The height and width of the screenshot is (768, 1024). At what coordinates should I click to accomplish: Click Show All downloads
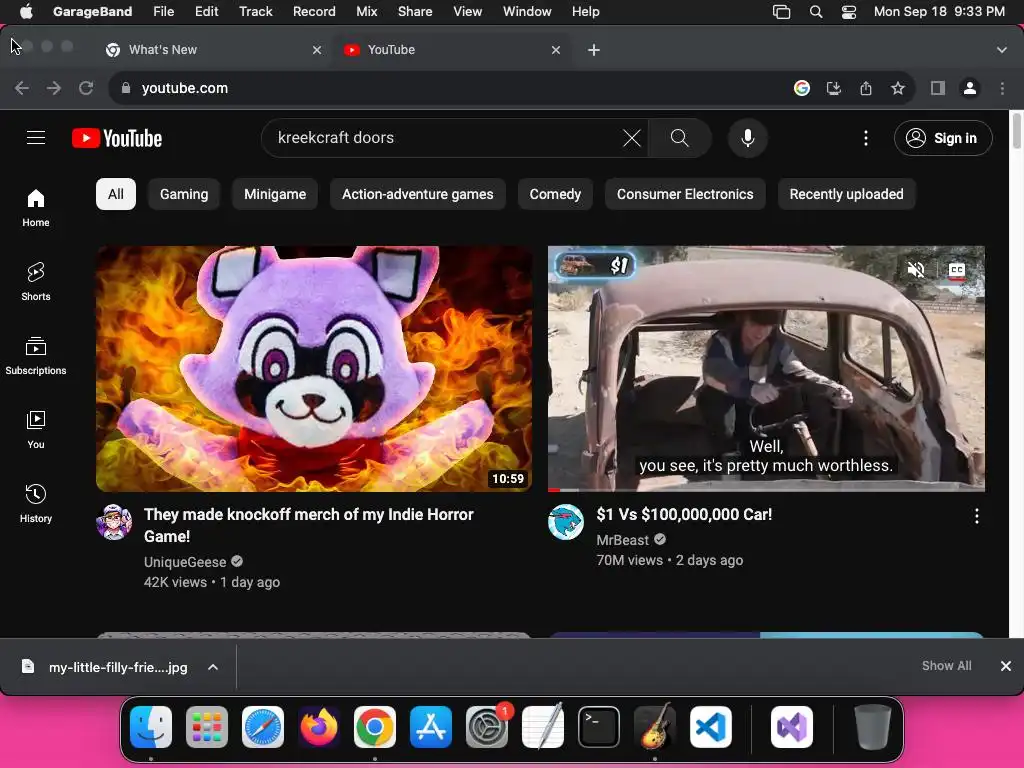946,665
